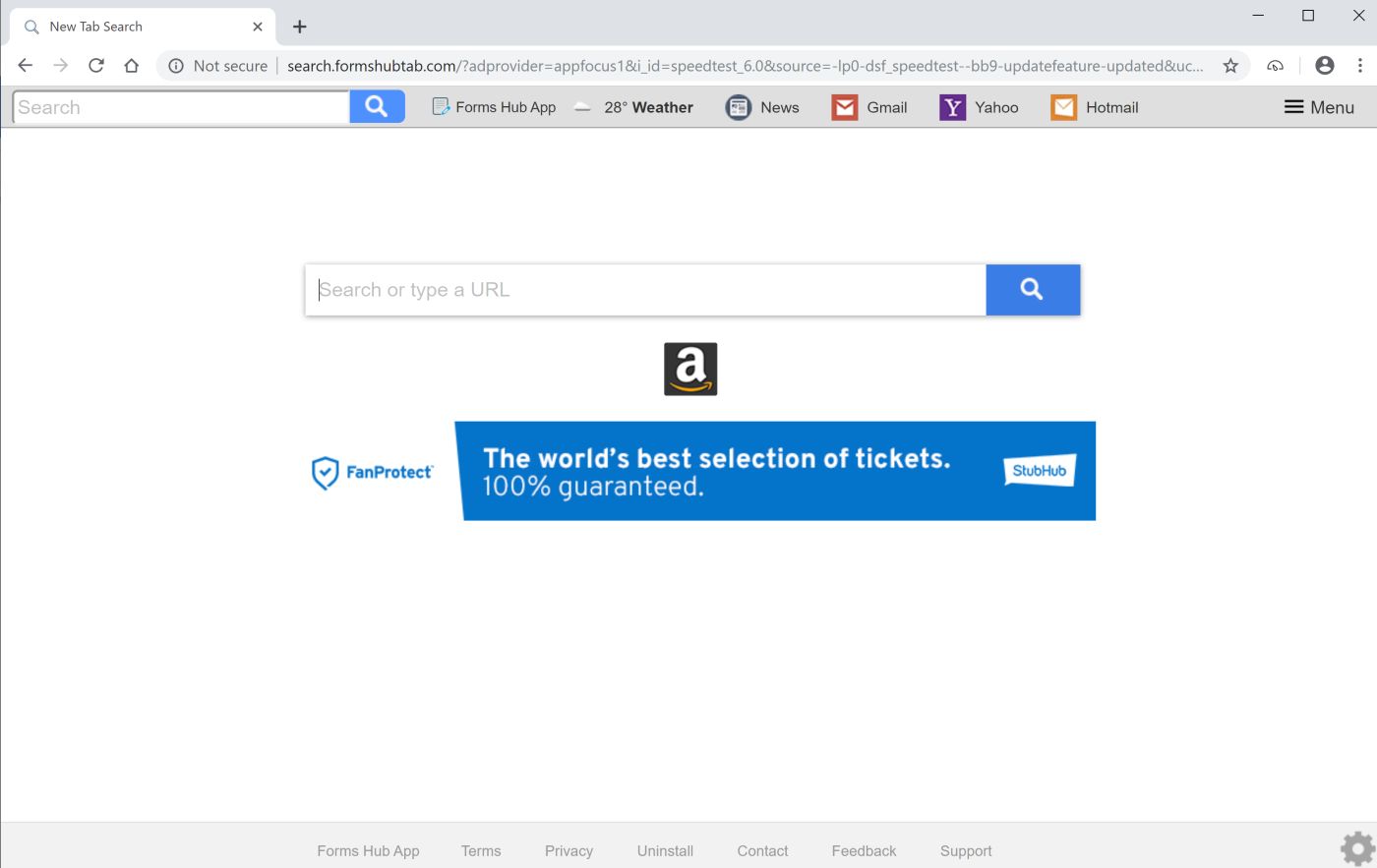The width and height of the screenshot is (1377, 868).
Task: Click the Uninstall link in the footer
Action: [x=665, y=850]
